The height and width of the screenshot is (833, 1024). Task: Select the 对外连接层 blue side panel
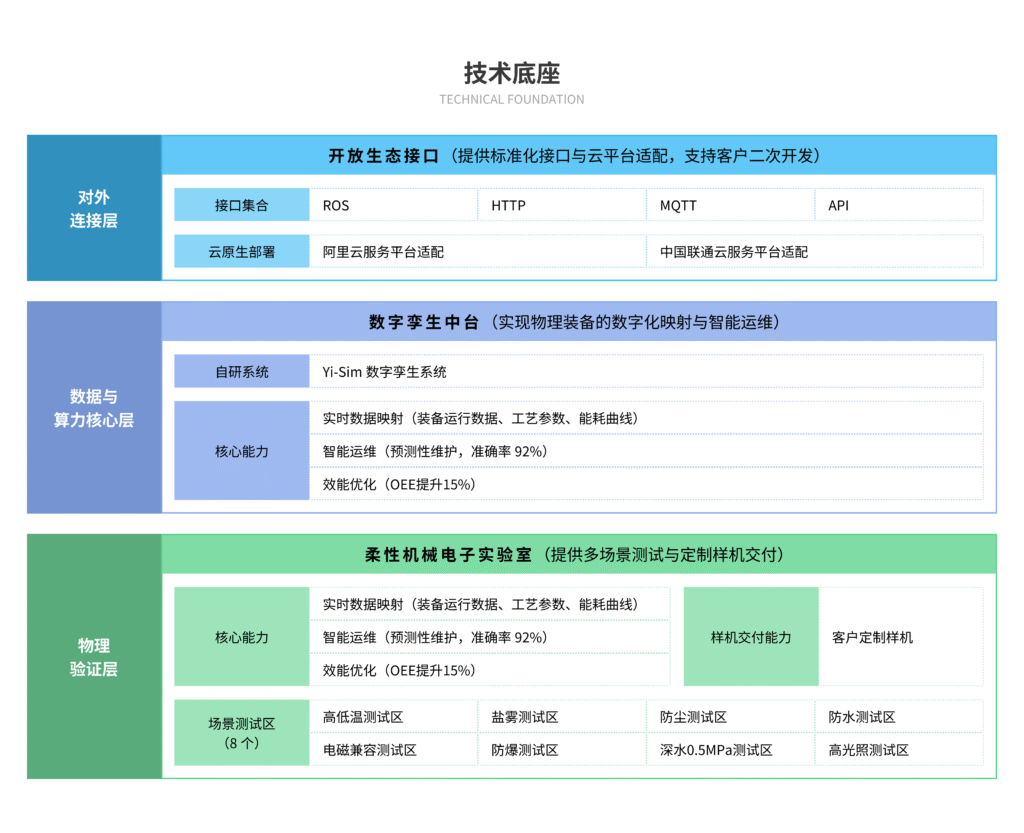(94, 208)
